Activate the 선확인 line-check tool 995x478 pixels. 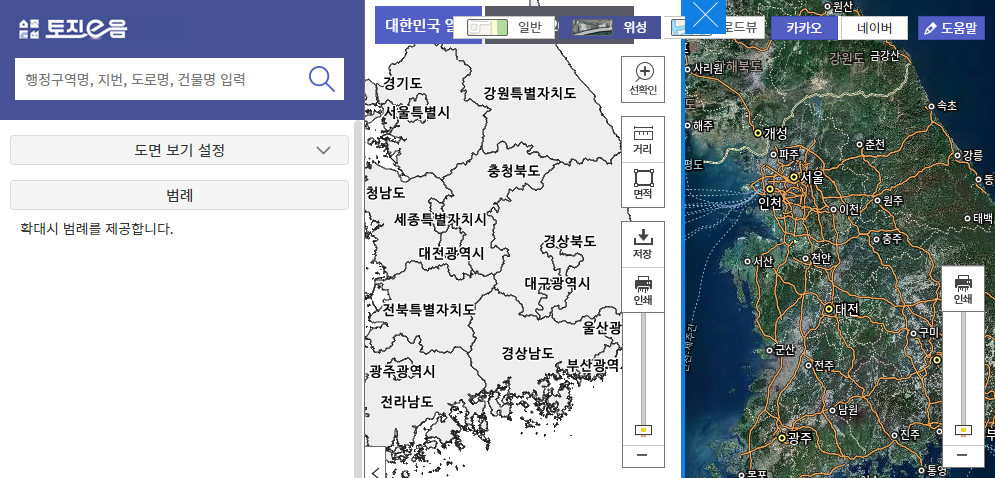pyautogui.click(x=643, y=79)
